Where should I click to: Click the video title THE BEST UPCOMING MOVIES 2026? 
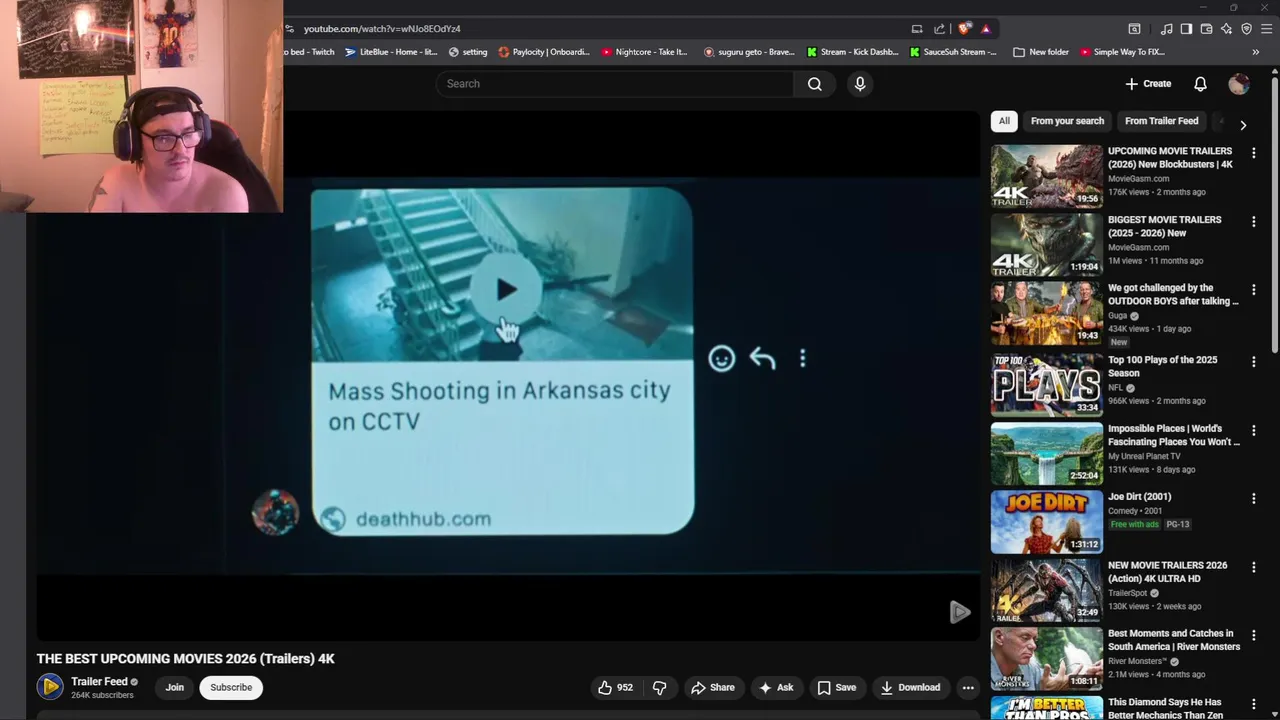(x=185, y=659)
